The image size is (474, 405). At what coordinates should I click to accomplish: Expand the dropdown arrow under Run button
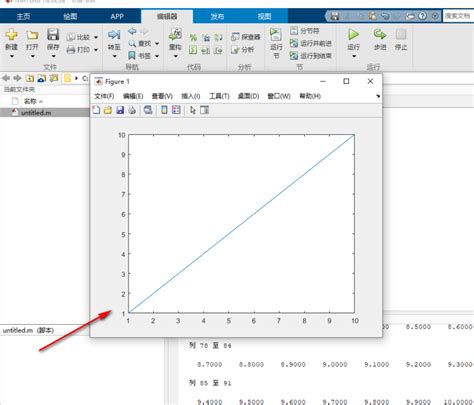pyautogui.click(x=354, y=56)
